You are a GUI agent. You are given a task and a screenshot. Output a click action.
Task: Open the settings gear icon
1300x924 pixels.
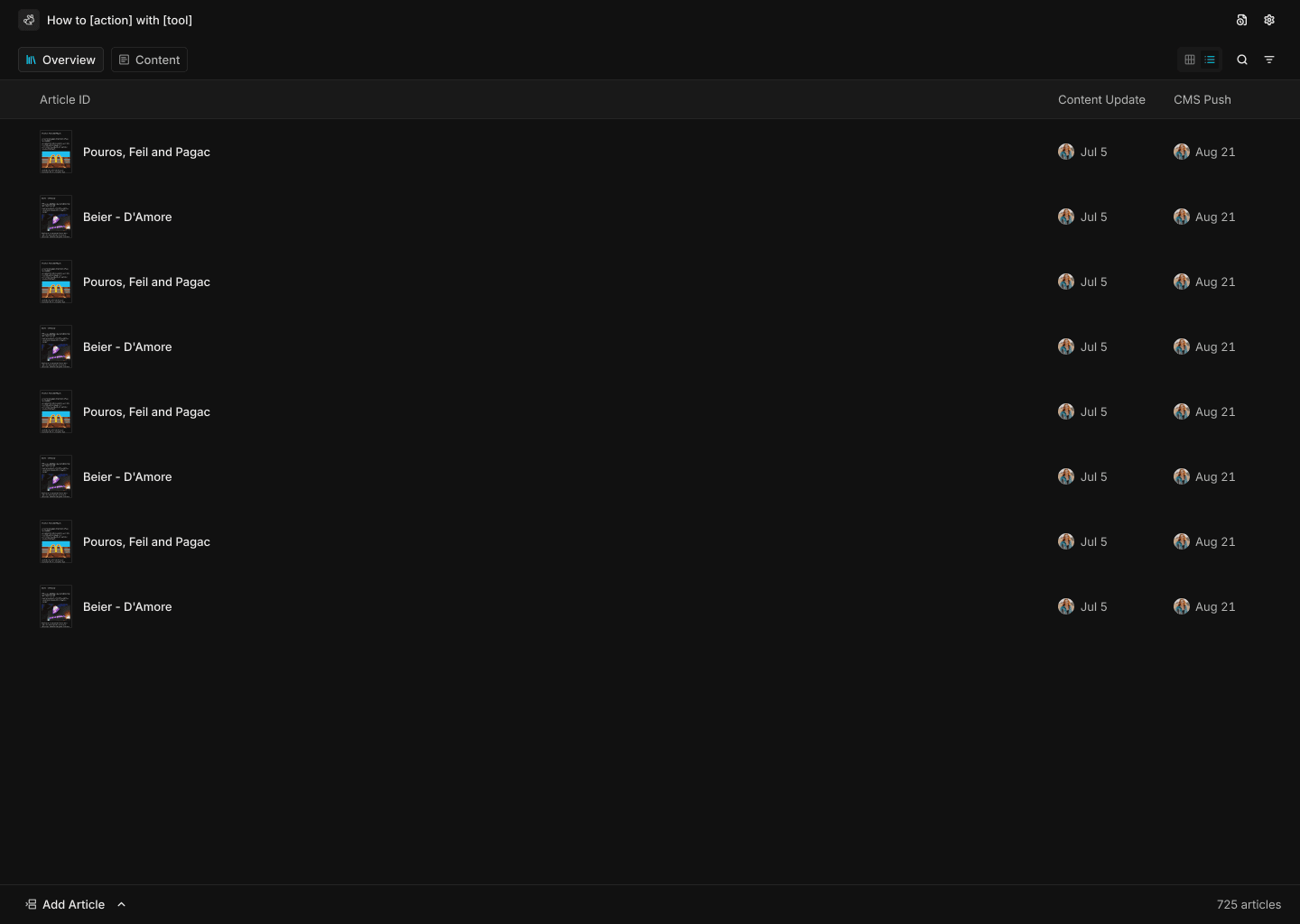pyautogui.click(x=1269, y=20)
